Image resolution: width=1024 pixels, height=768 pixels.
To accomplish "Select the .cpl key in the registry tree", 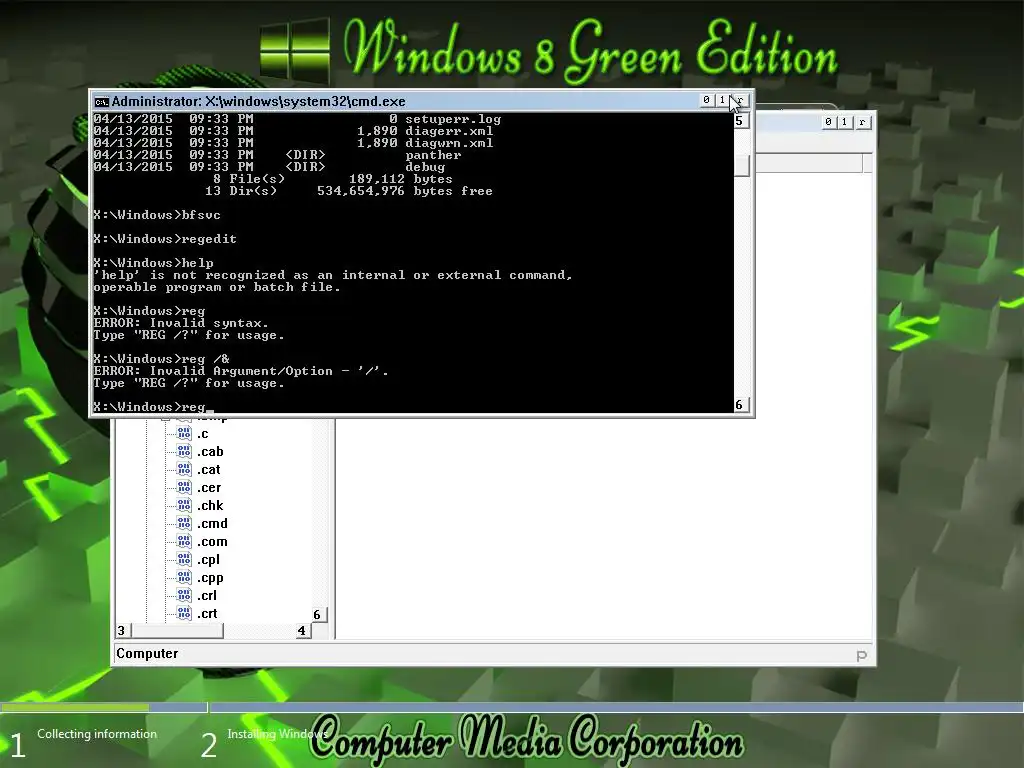I will (208, 560).
